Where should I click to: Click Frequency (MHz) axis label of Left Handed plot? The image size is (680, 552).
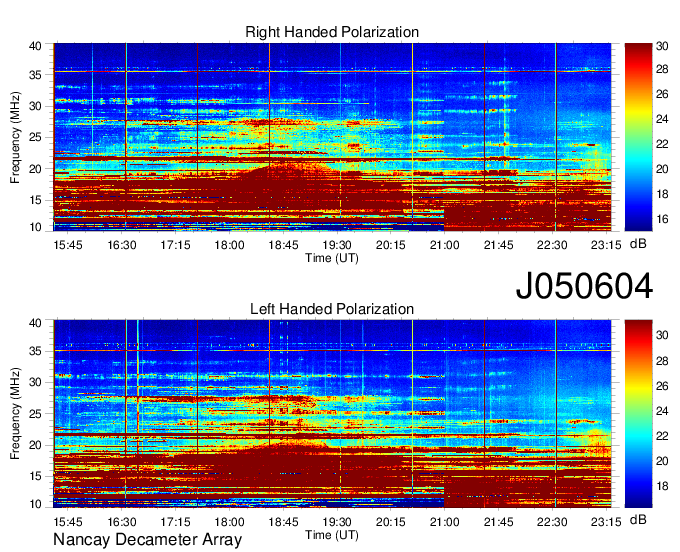[15, 414]
